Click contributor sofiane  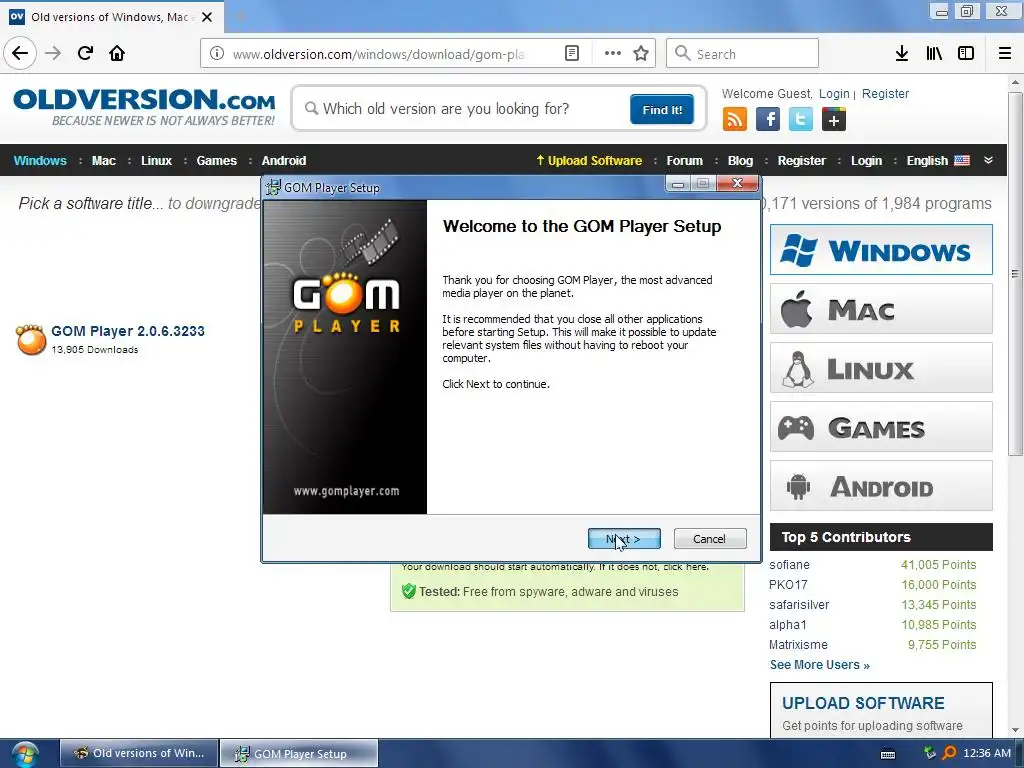[x=789, y=565]
